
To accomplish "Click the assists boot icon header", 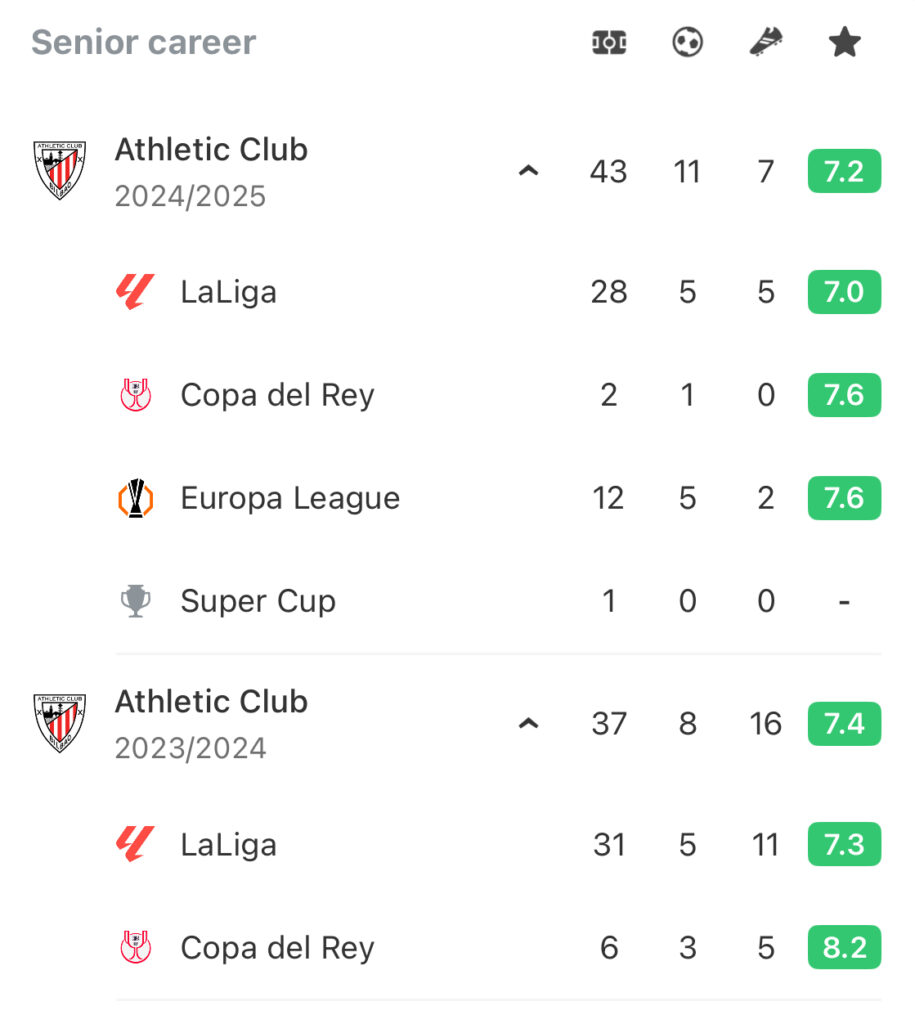I will click(766, 42).
